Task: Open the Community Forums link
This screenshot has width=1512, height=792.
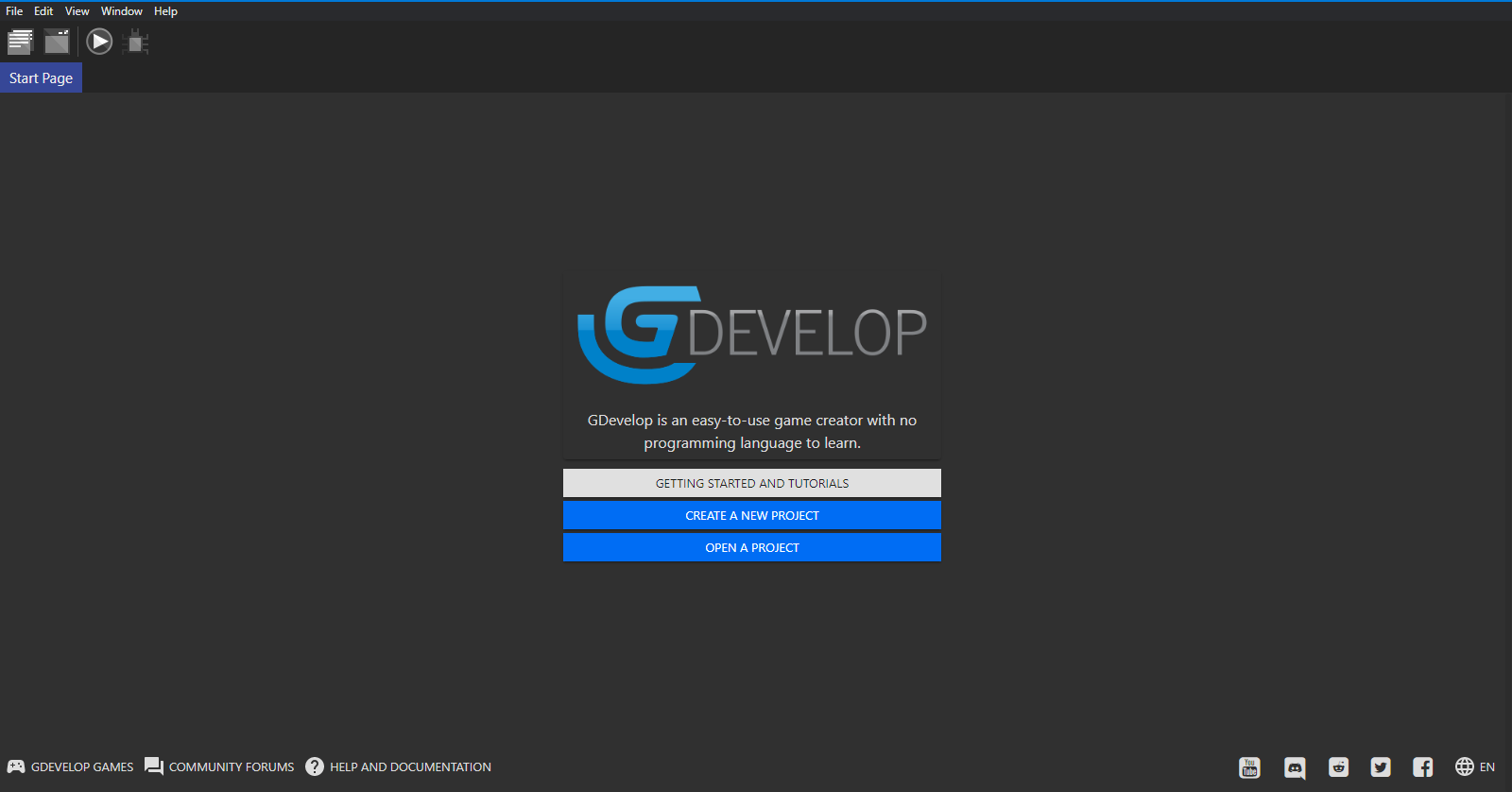Action: click(x=220, y=767)
